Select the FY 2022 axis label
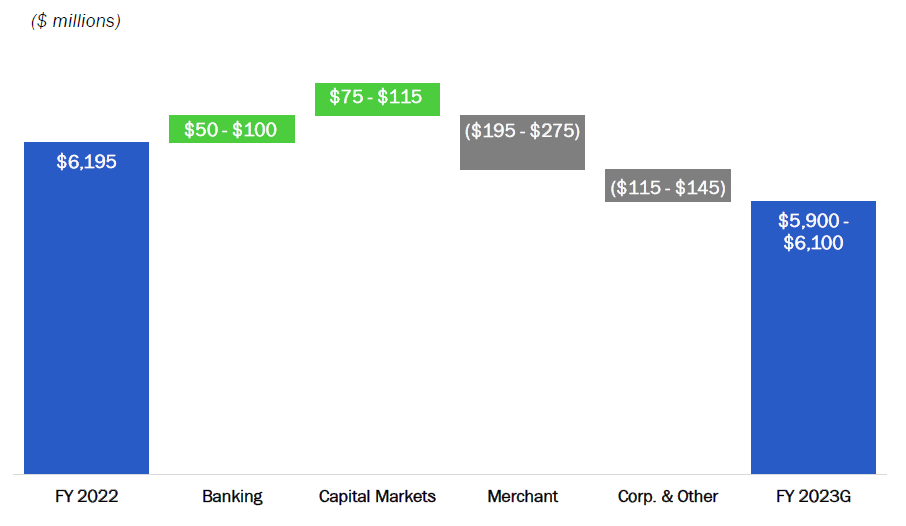The width and height of the screenshot is (906, 526). (87, 496)
